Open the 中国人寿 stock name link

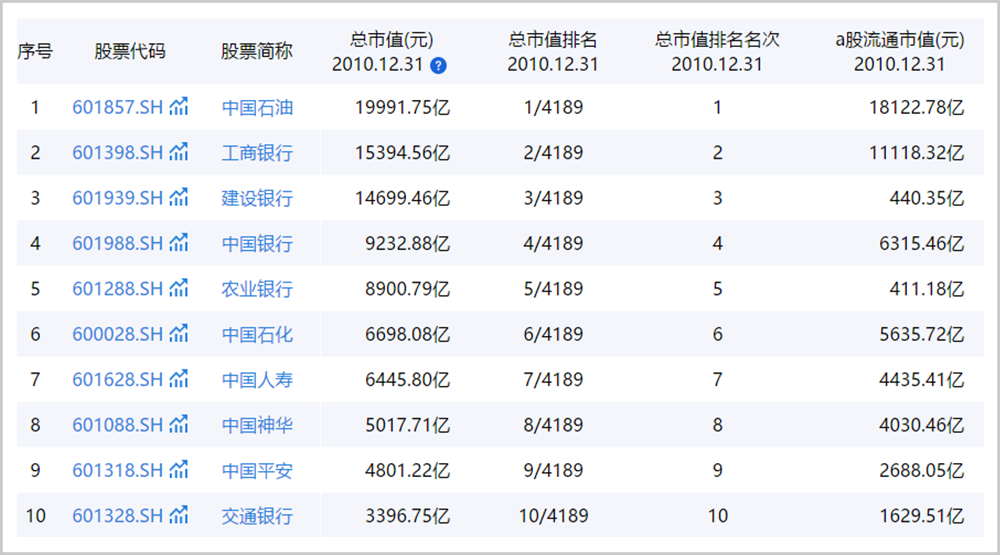[x=257, y=379]
